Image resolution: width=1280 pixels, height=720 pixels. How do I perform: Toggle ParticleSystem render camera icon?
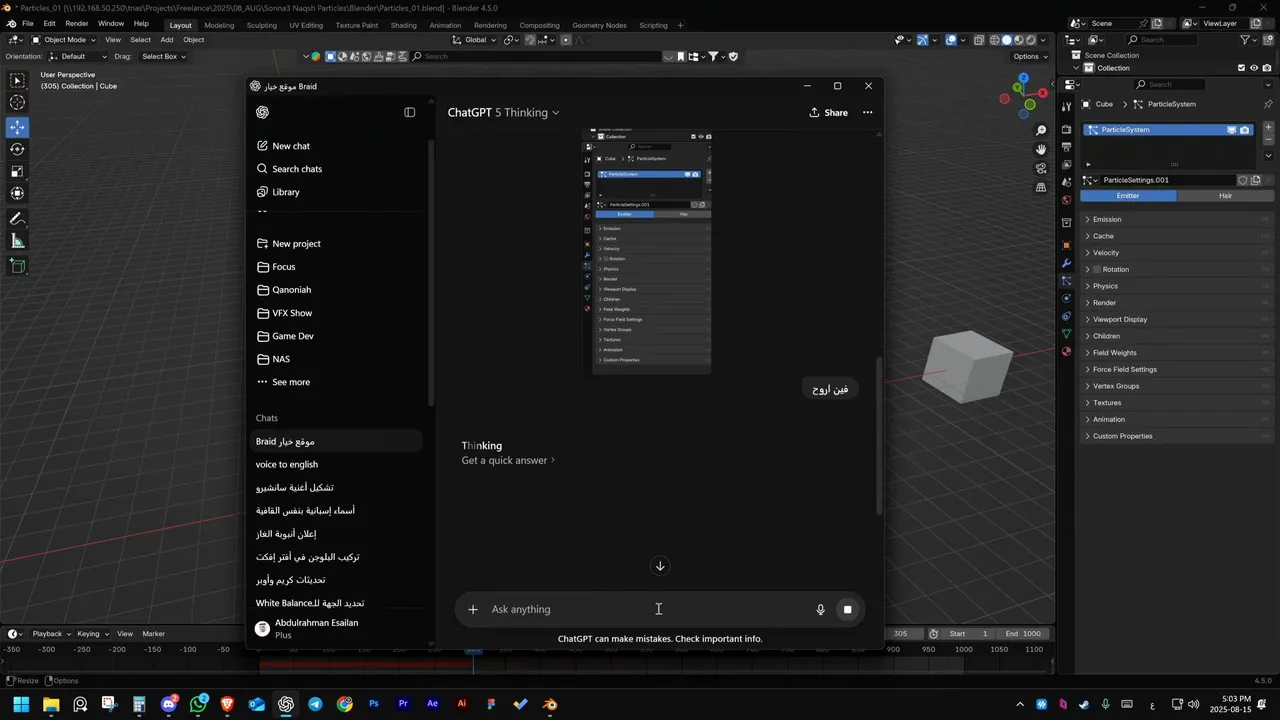[1244, 130]
